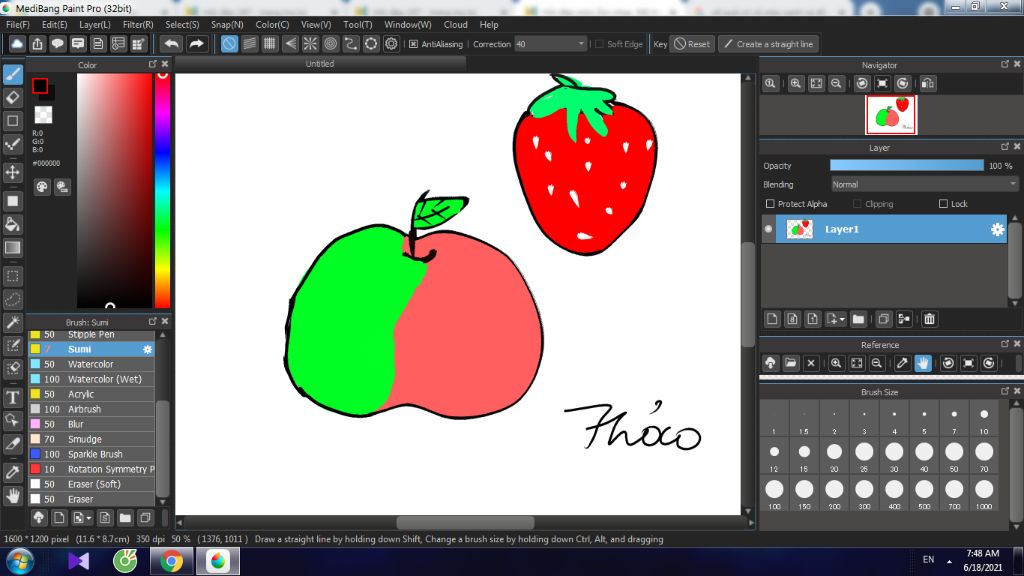Open add-brush dropdown in Brush panel

pyautogui.click(x=88, y=518)
